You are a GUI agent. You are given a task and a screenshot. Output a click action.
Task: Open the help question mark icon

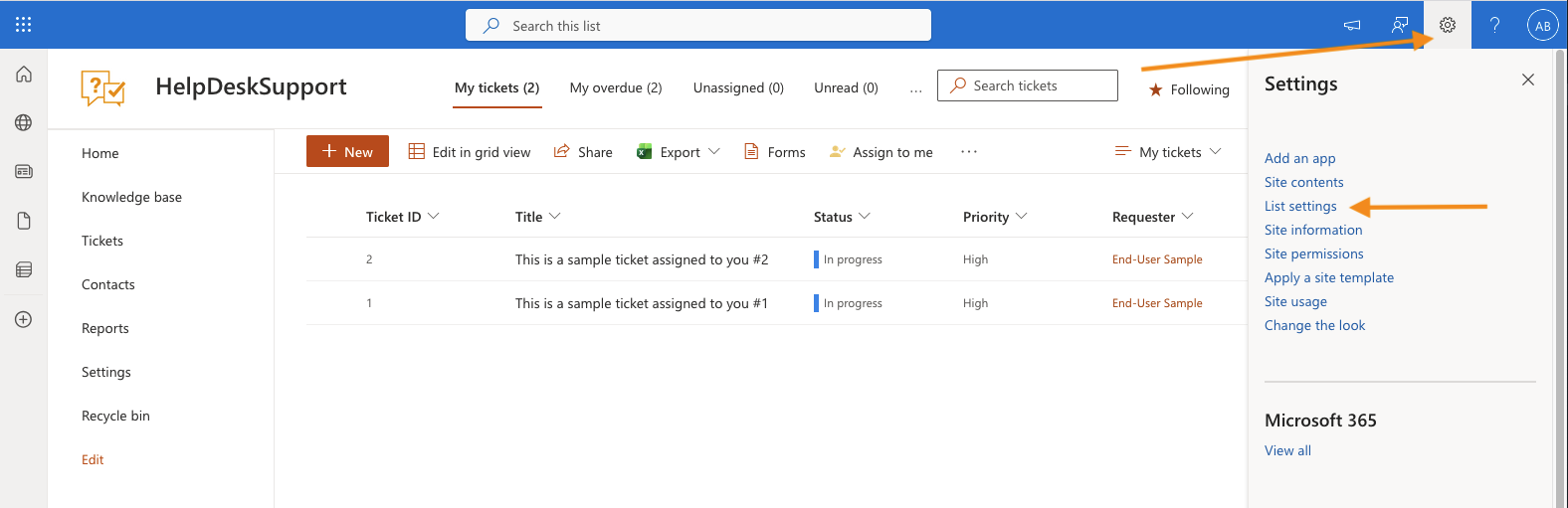pyautogui.click(x=1494, y=25)
